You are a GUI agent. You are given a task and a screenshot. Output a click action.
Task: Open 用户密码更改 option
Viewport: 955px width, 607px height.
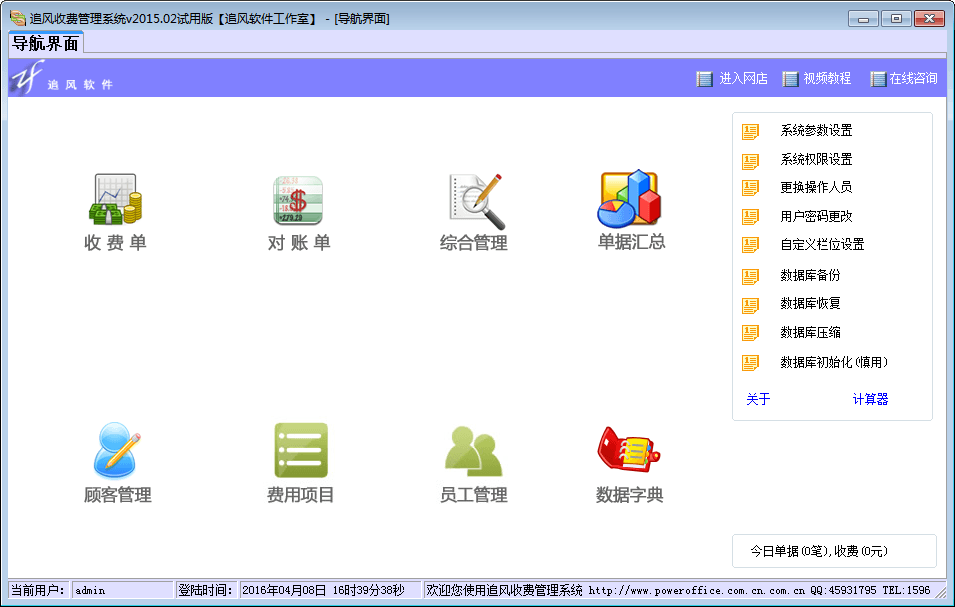(816, 217)
